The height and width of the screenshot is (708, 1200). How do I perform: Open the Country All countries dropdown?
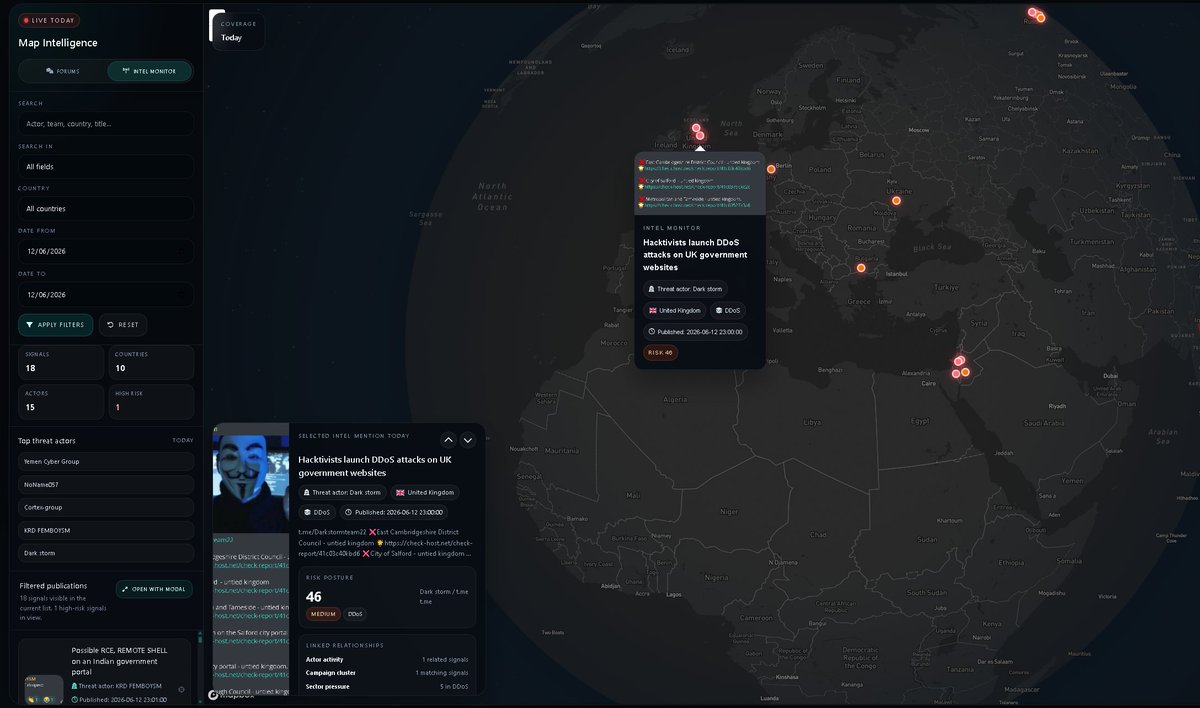pyautogui.click(x=106, y=209)
